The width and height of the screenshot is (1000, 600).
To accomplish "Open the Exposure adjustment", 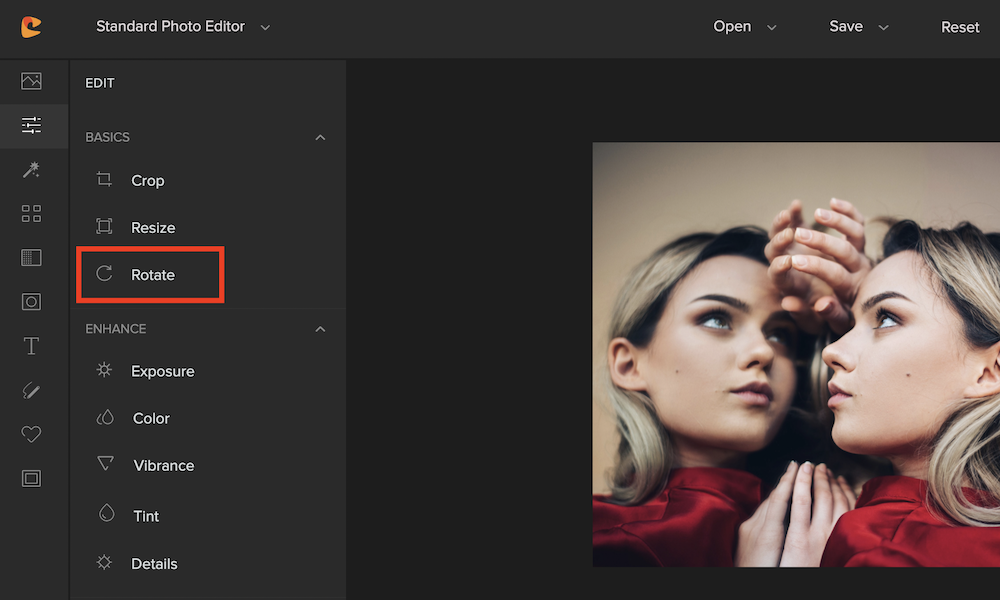I will [162, 371].
